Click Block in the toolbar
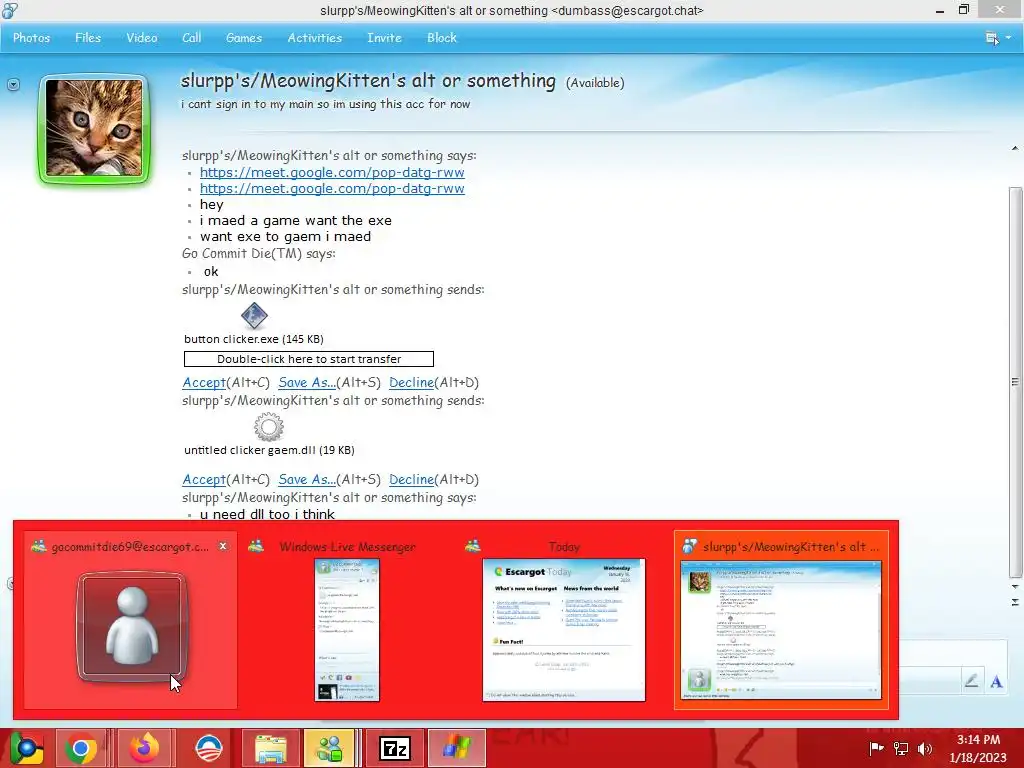Screen dimensions: 1024x768 (x=442, y=38)
